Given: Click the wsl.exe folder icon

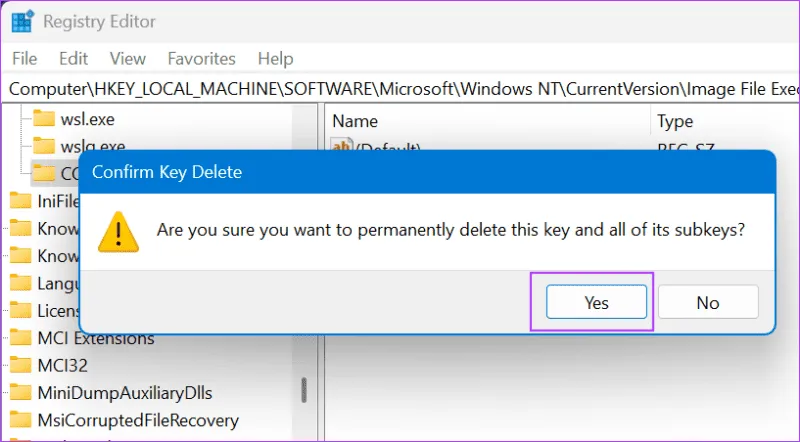Looking at the screenshot, I should 44,119.
